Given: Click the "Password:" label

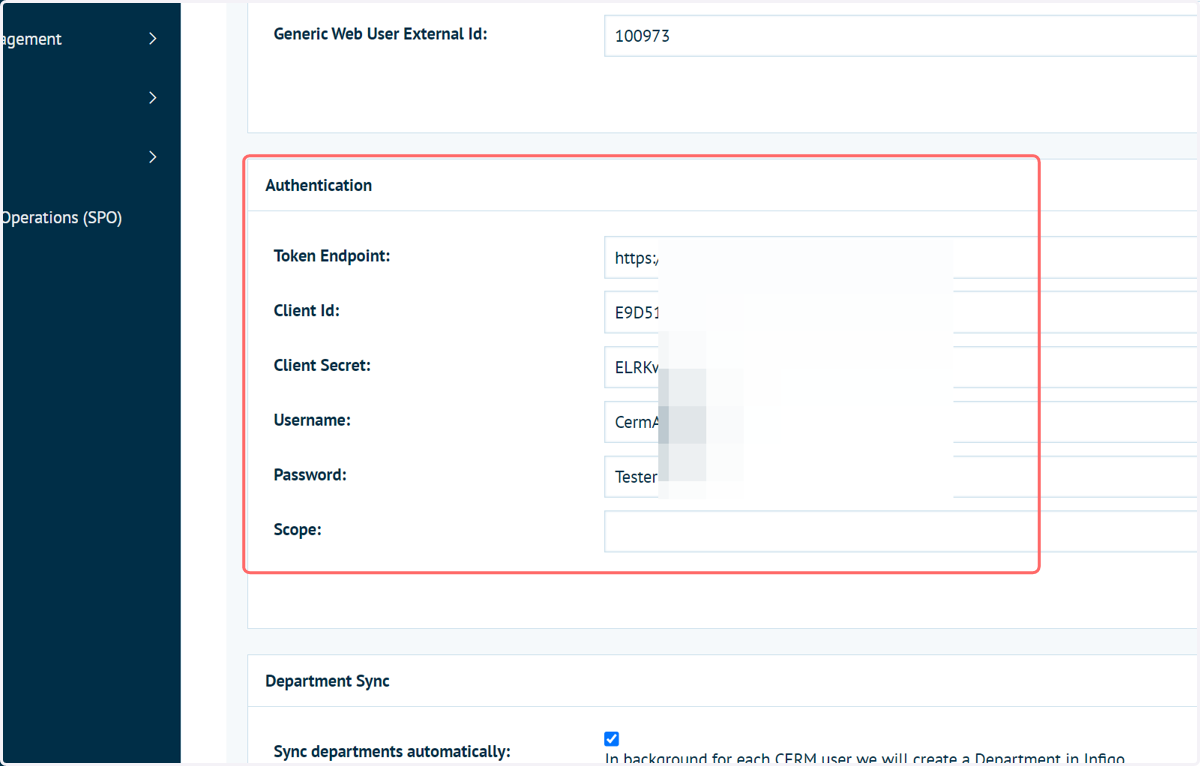Looking at the screenshot, I should coord(310,475).
